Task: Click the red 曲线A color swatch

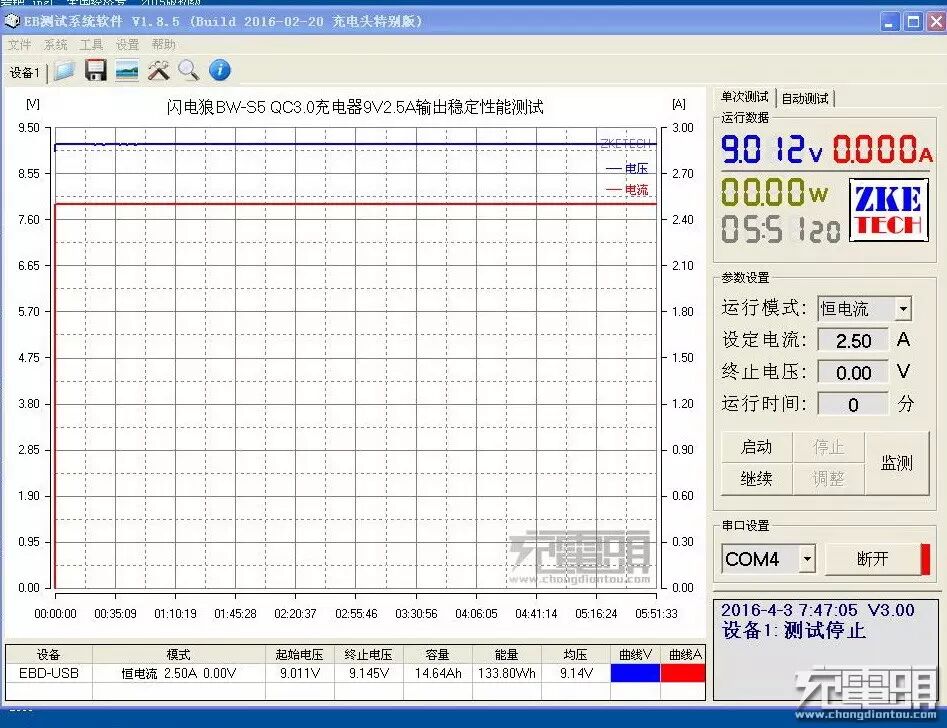Action: 682,673
